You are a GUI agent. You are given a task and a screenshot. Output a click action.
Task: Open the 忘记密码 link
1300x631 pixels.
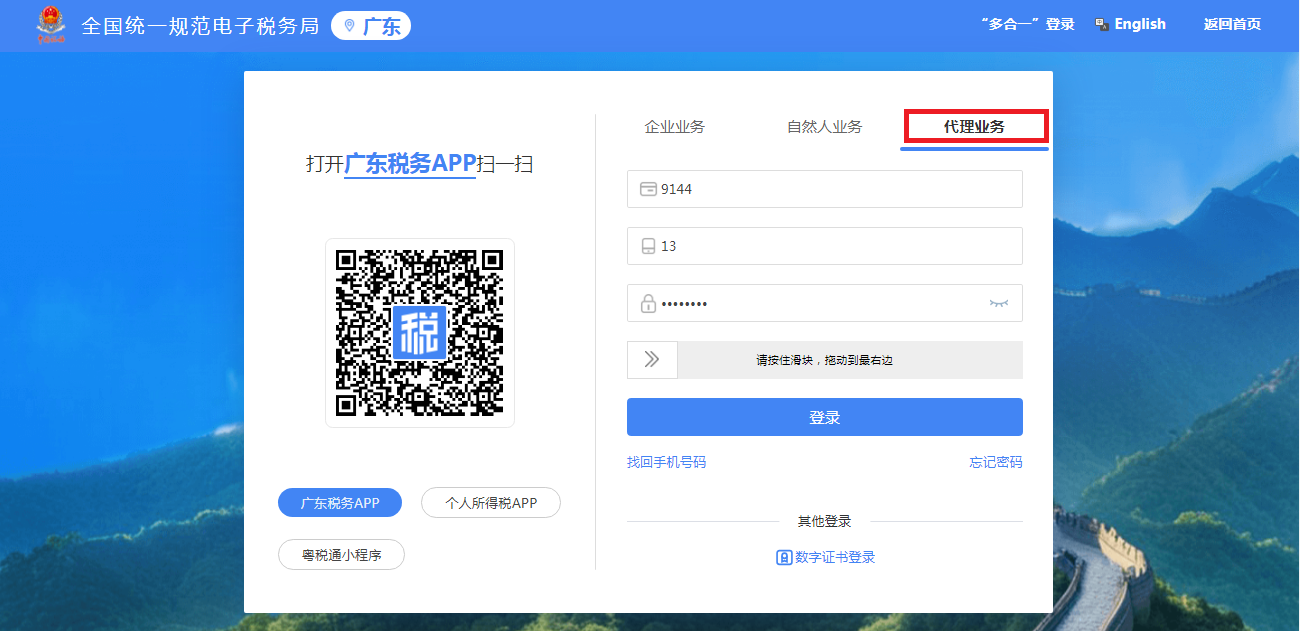pyautogui.click(x=996, y=462)
